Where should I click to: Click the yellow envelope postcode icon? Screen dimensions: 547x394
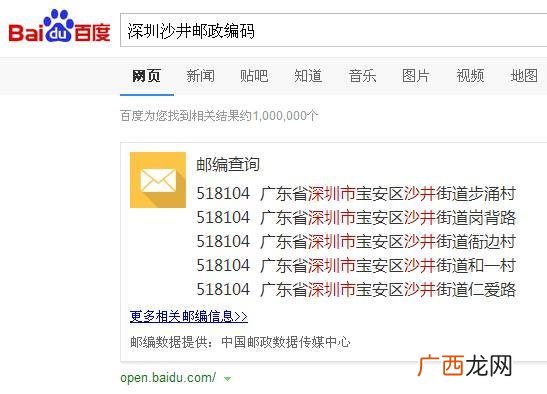point(158,180)
